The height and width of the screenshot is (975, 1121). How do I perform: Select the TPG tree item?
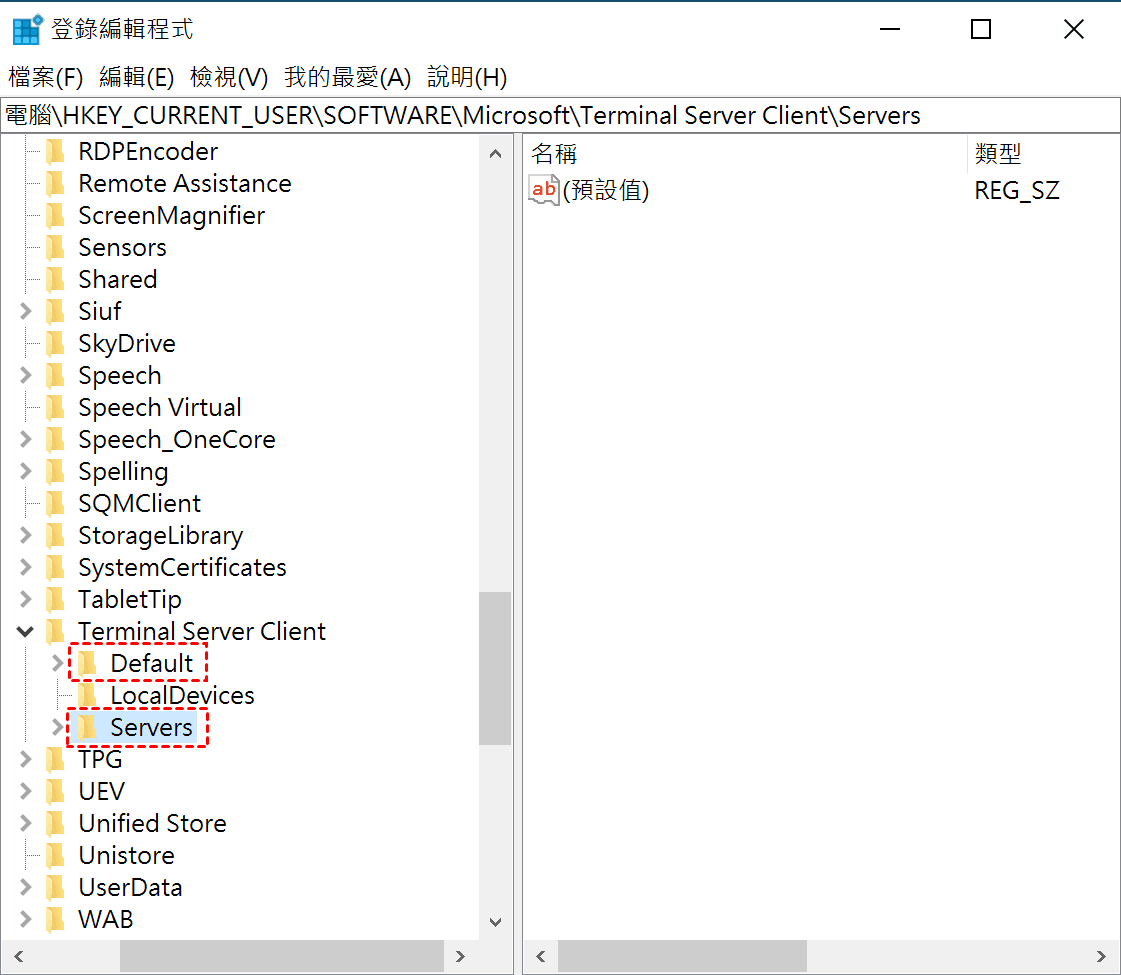click(100, 759)
